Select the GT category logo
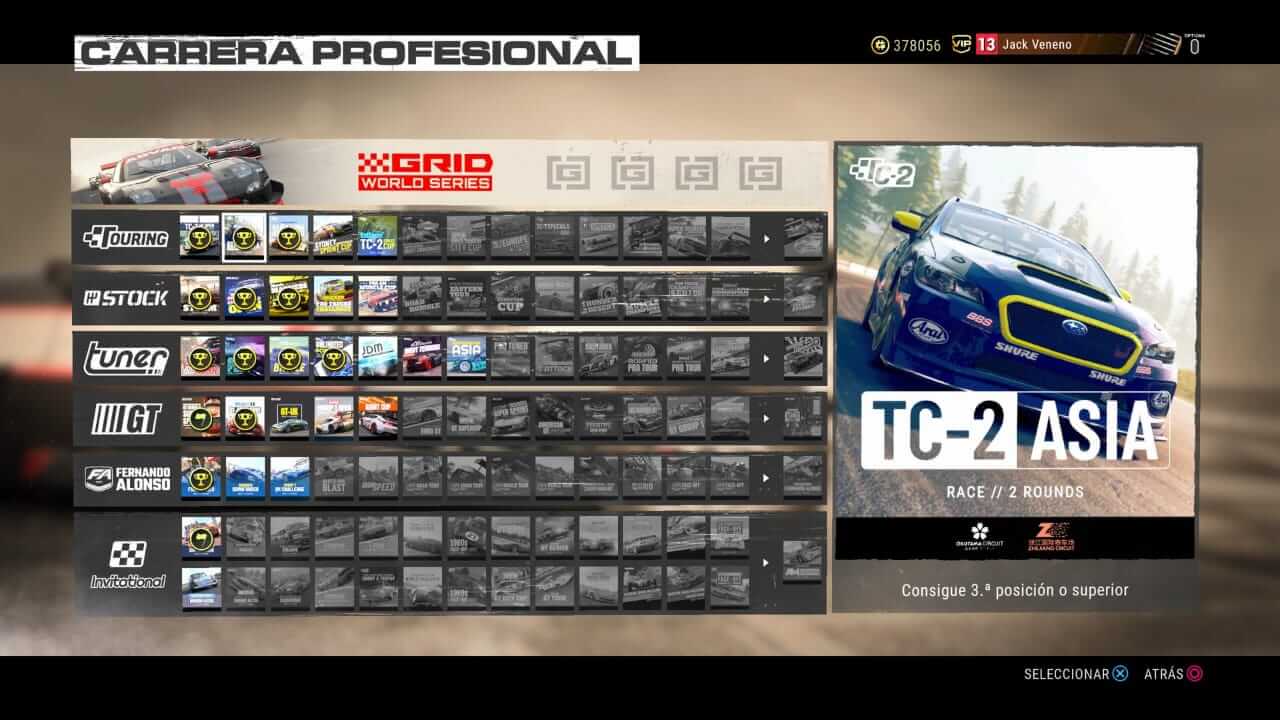 coord(125,418)
